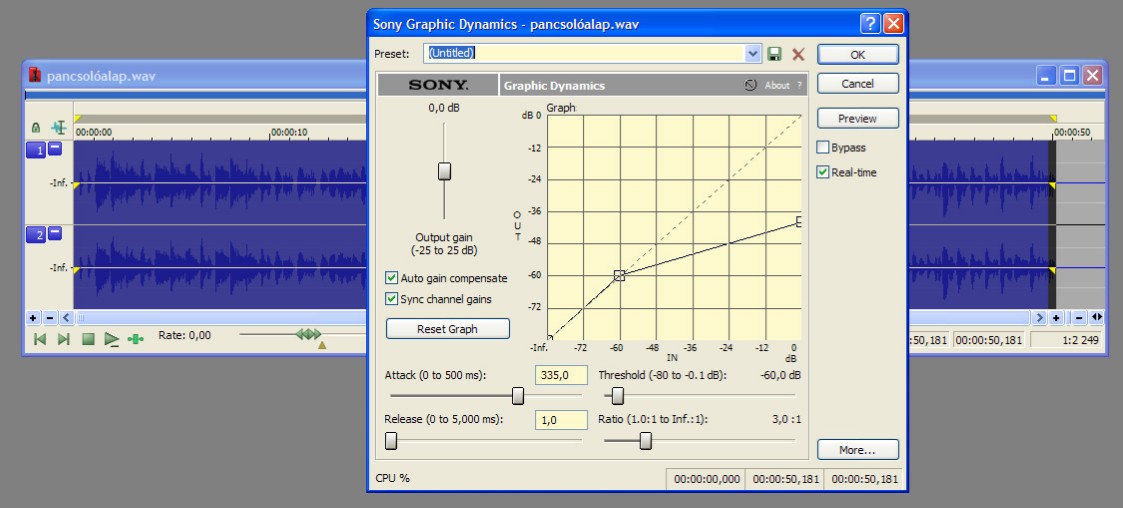Viewport: 1123px width, 508px height.
Task: Toggle Auto gain compensate checkbox
Action: click(x=392, y=278)
